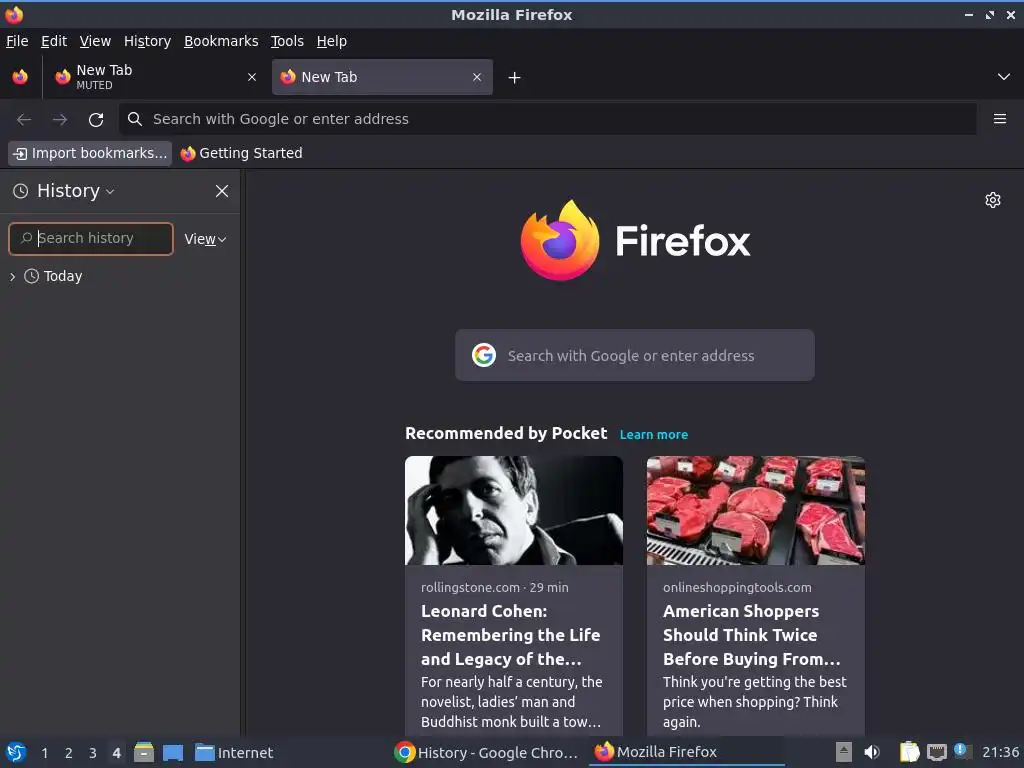
Task: Open Leonard Cohen article thumbnail
Action: coord(514,511)
